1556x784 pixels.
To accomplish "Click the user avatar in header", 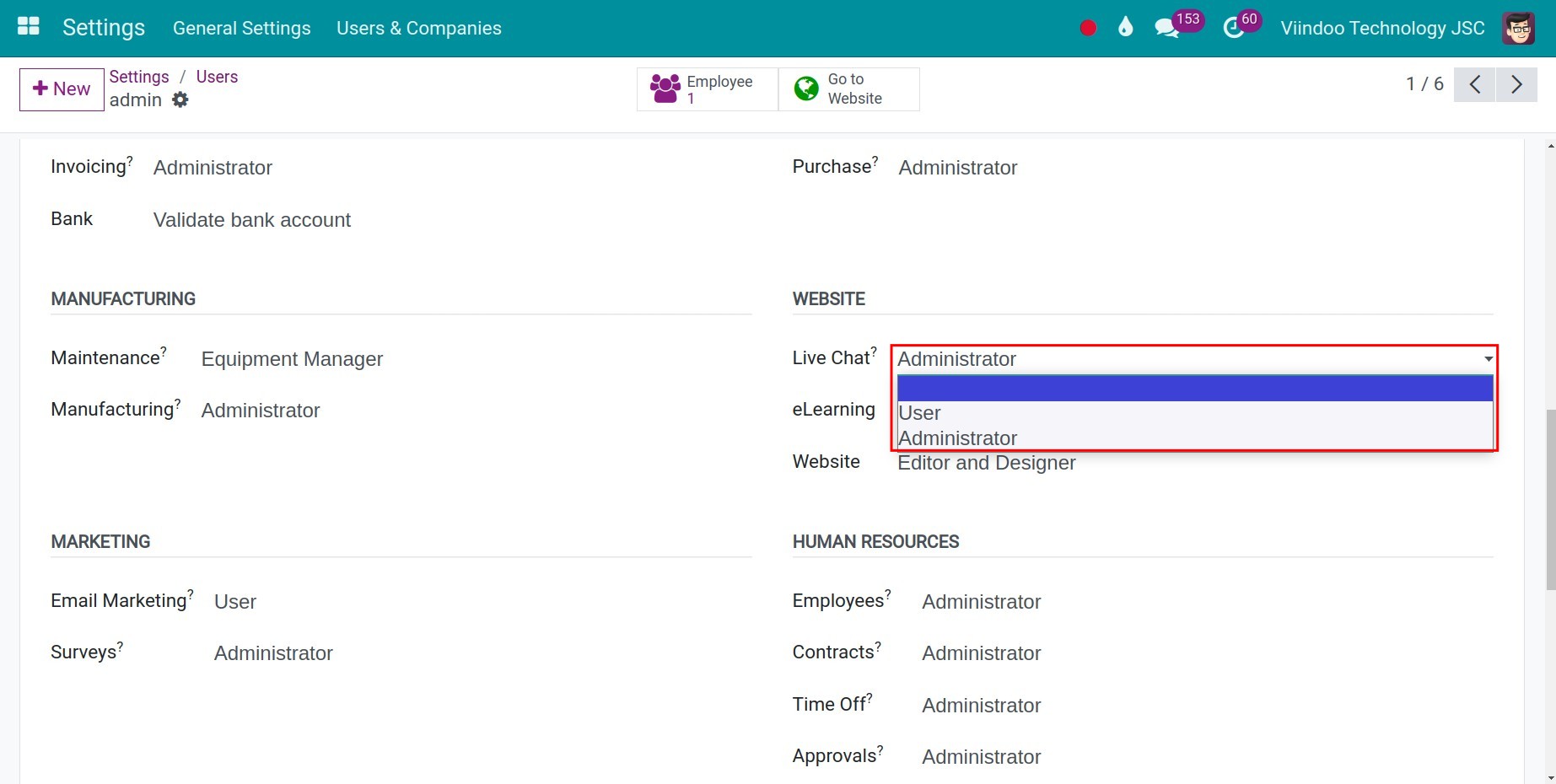I will 1518,28.
